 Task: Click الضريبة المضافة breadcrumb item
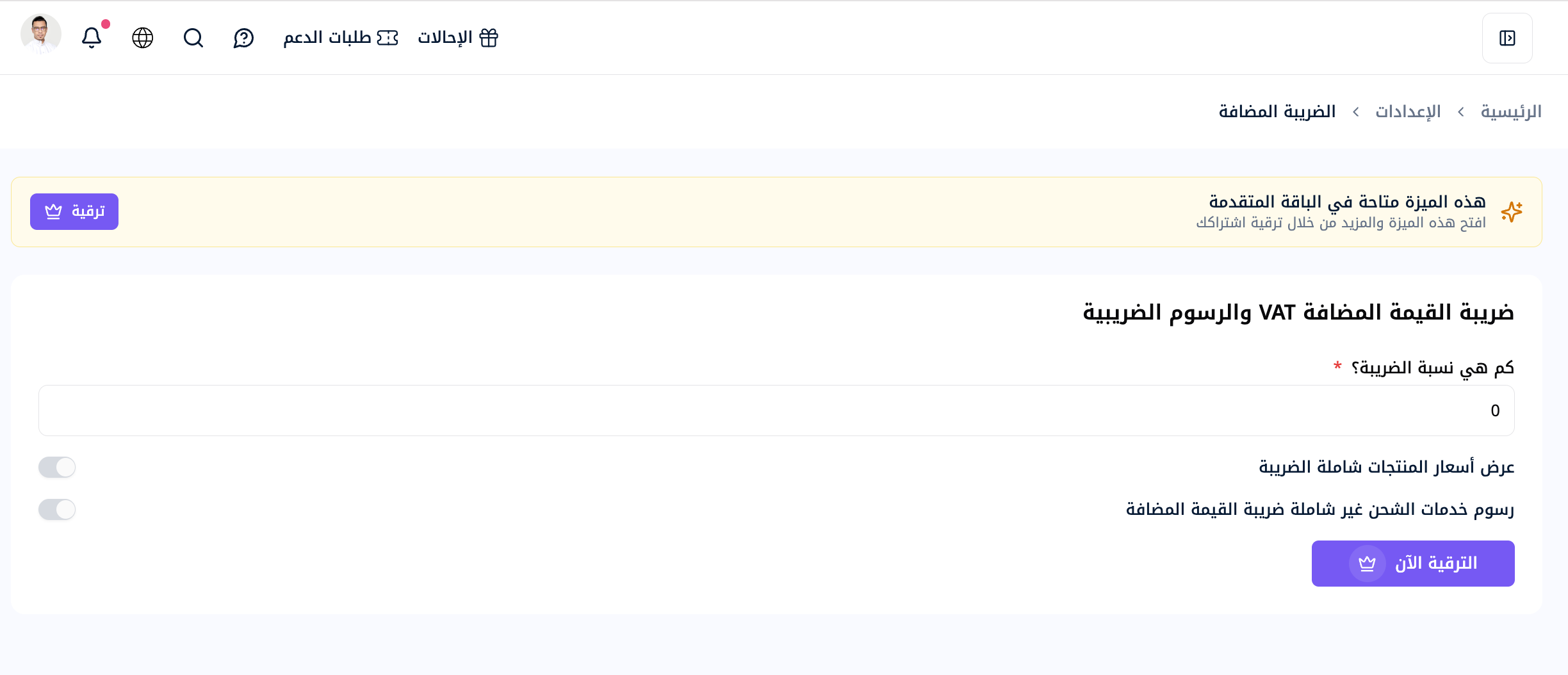tap(1277, 111)
